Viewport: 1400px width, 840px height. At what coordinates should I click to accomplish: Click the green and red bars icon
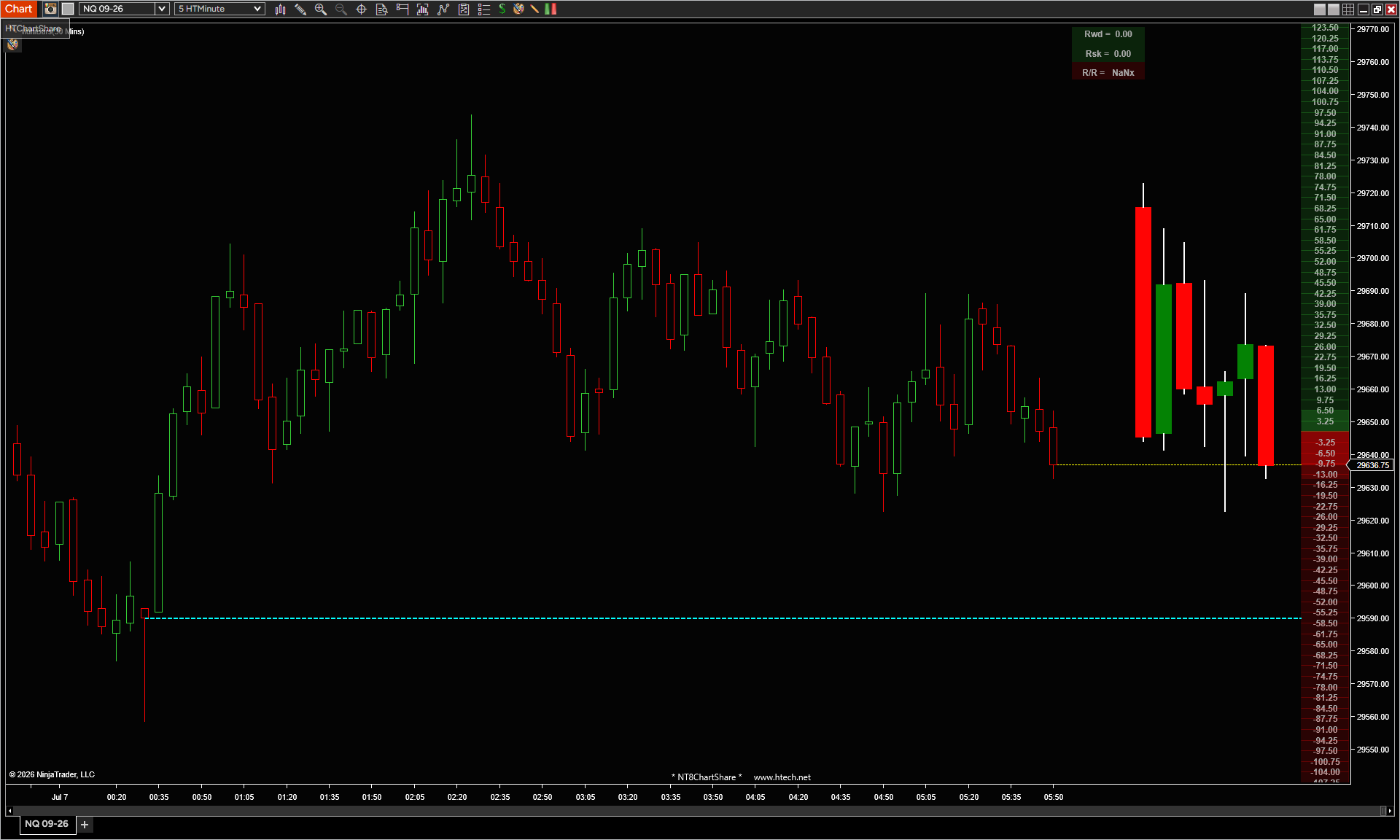[x=551, y=9]
